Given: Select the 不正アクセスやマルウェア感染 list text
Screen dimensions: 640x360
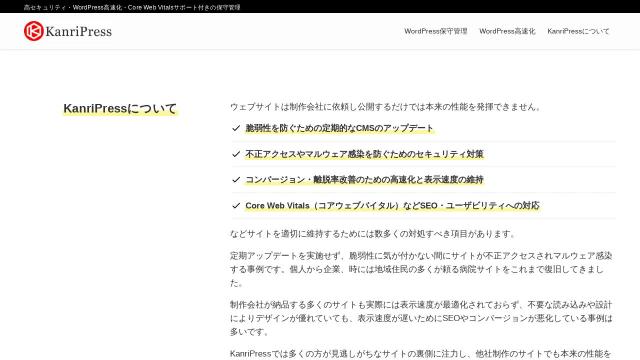Looking at the screenshot, I should (x=364, y=154).
